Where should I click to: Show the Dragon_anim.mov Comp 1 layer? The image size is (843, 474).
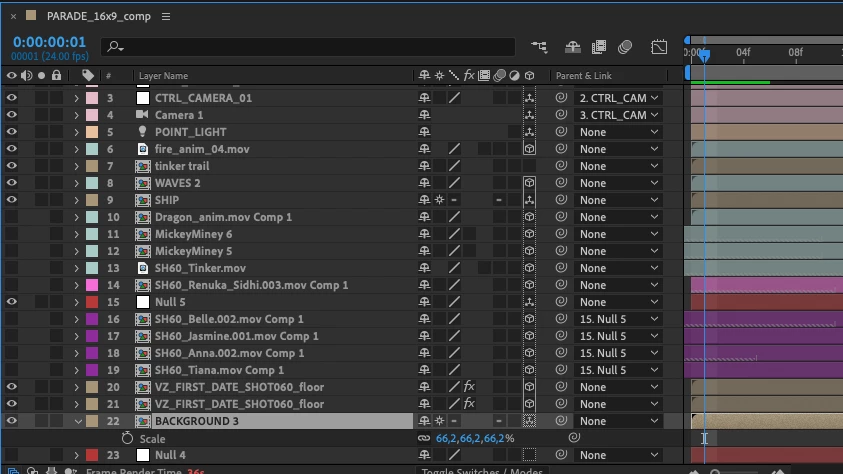point(11,217)
